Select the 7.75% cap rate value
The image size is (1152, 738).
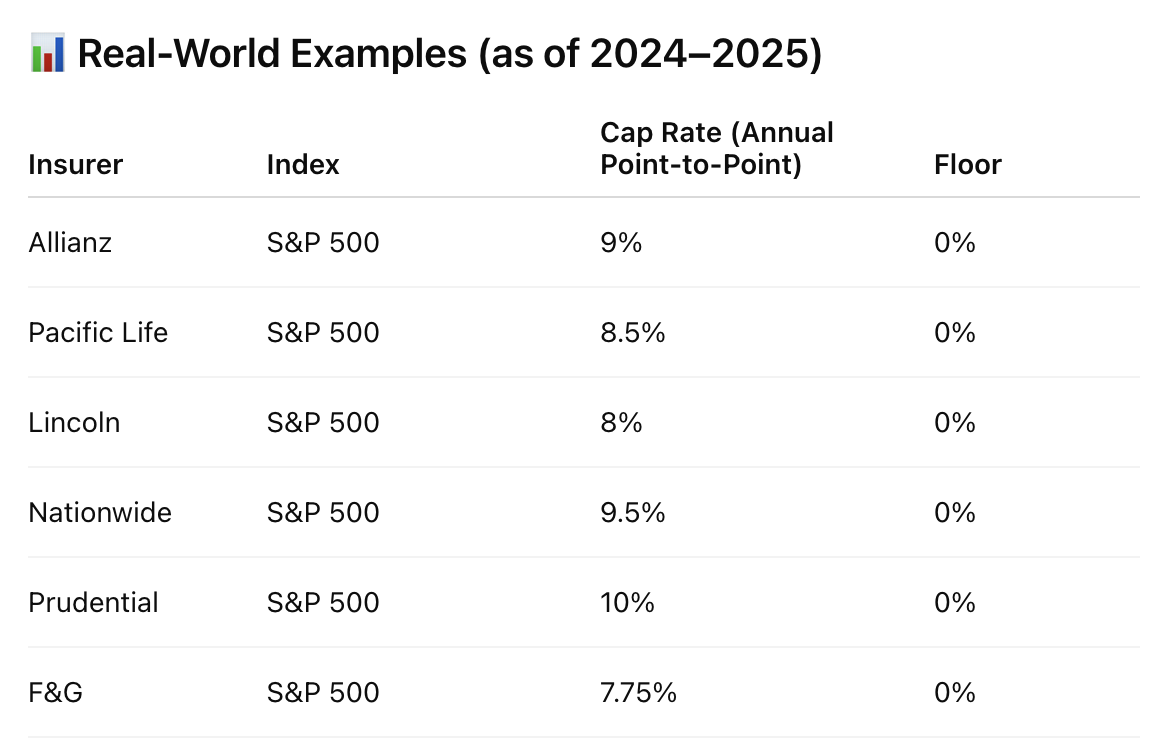[638, 692]
